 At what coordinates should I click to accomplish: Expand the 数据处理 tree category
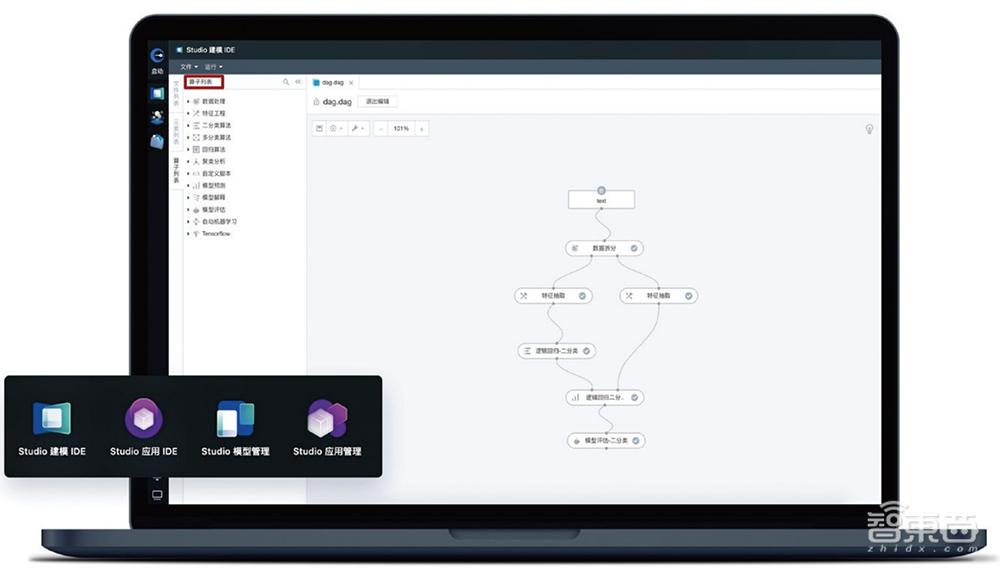tap(187, 101)
